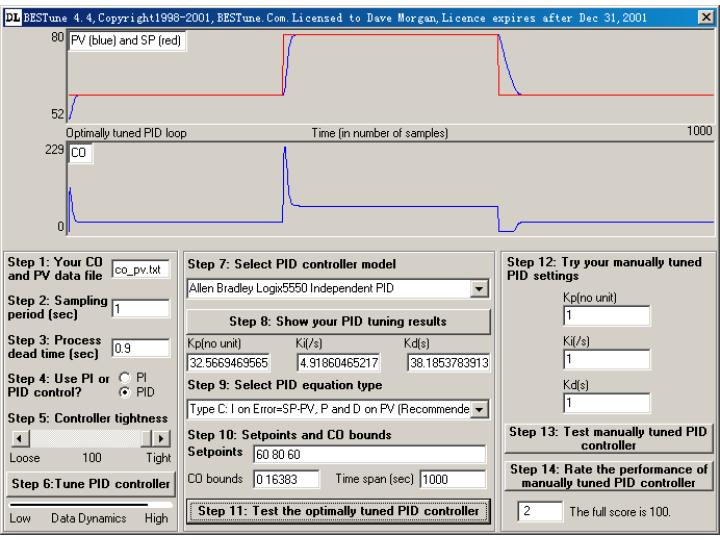The height and width of the screenshot is (540, 720).
Task: Open the PID controller model dropdown
Action: click(479, 289)
